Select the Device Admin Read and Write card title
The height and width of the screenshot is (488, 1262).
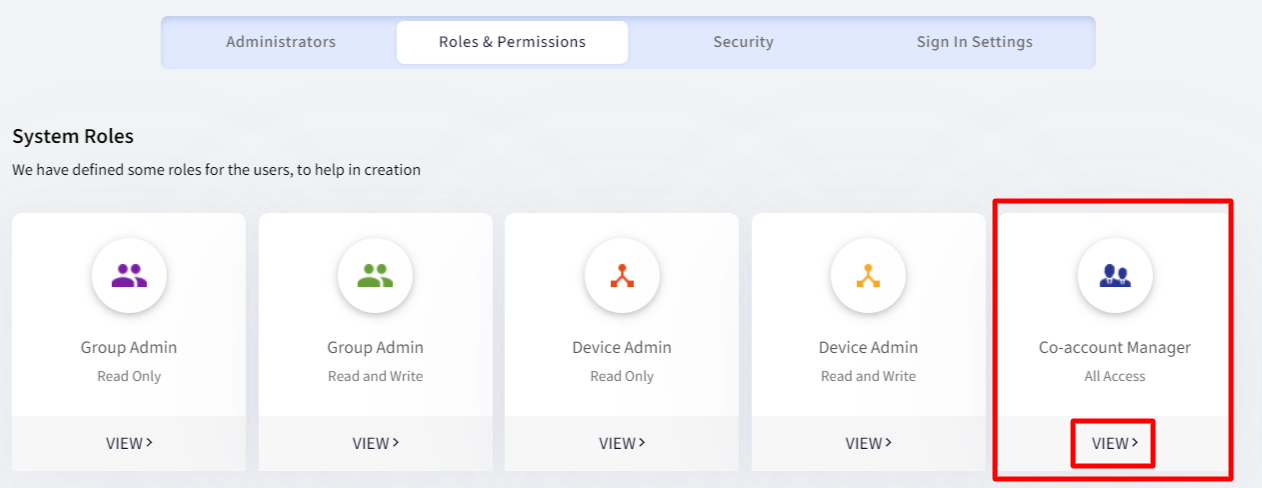pos(868,348)
